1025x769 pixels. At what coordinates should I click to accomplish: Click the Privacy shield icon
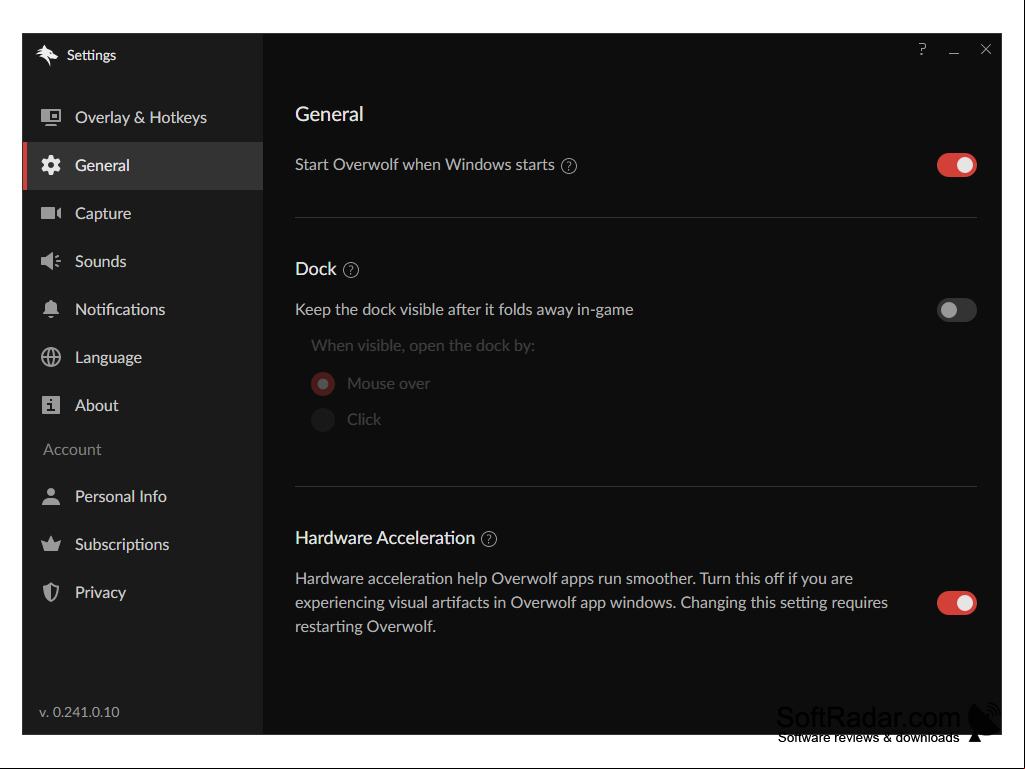tap(51, 592)
